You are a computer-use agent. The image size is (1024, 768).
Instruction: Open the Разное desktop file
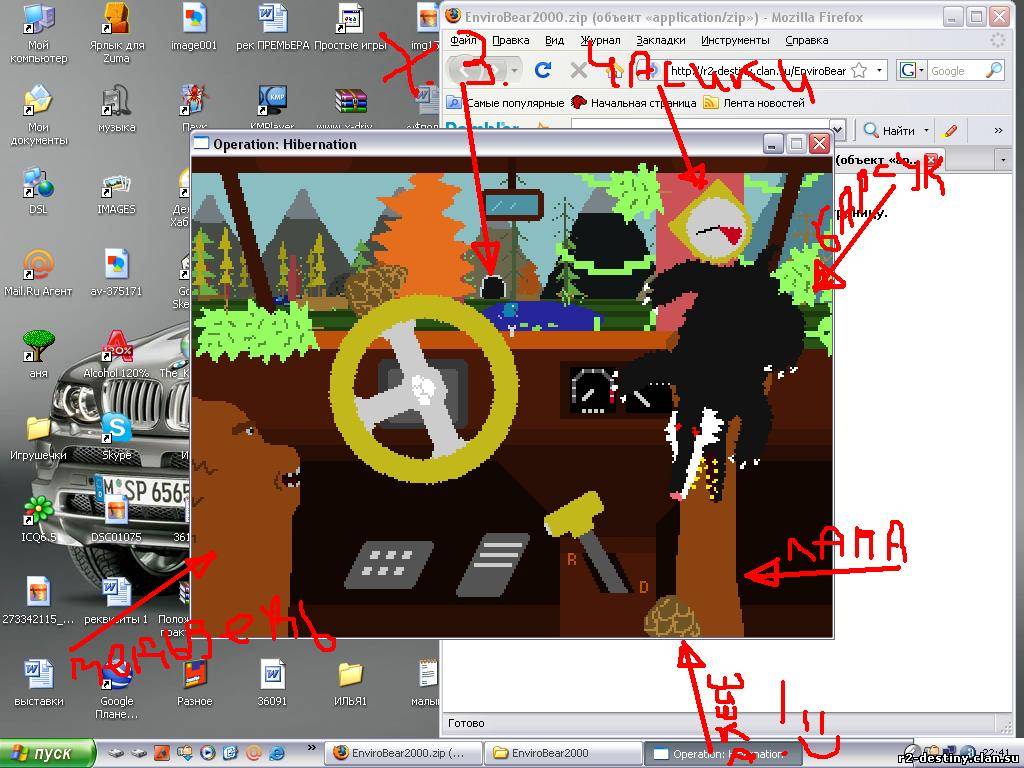click(x=194, y=683)
